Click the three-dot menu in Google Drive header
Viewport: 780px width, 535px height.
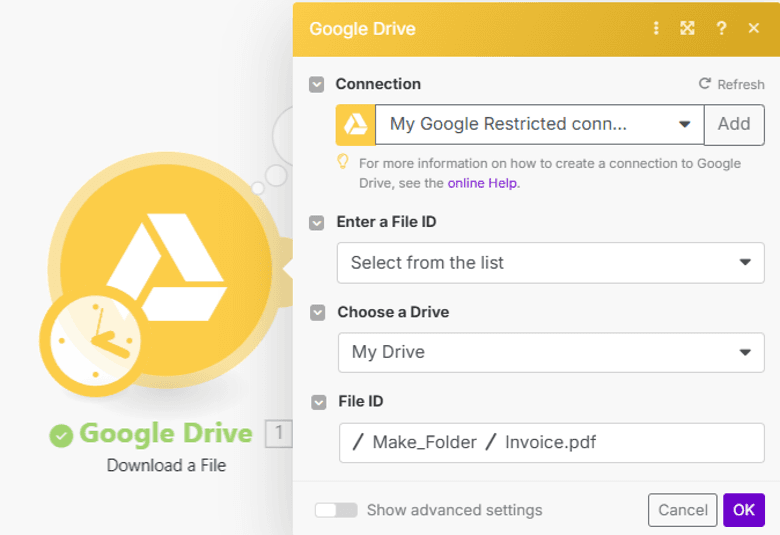tap(656, 28)
